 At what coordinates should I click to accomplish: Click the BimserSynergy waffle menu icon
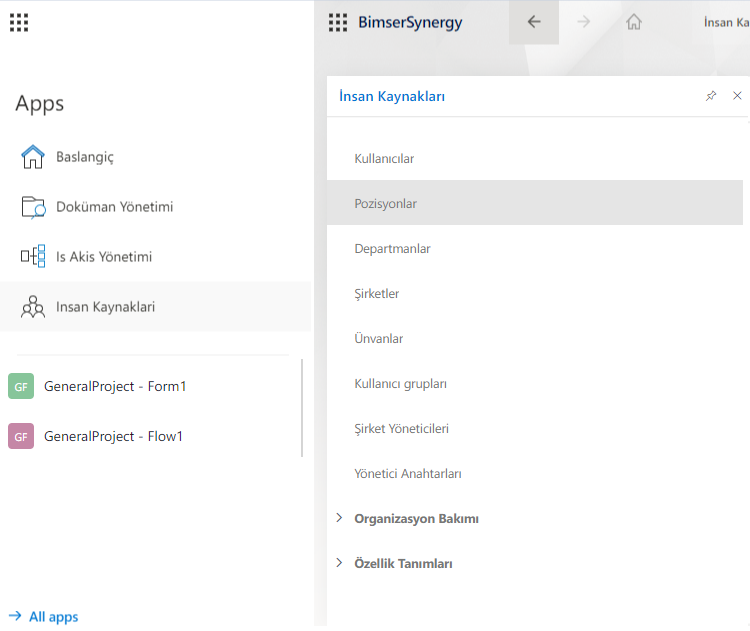(338, 22)
